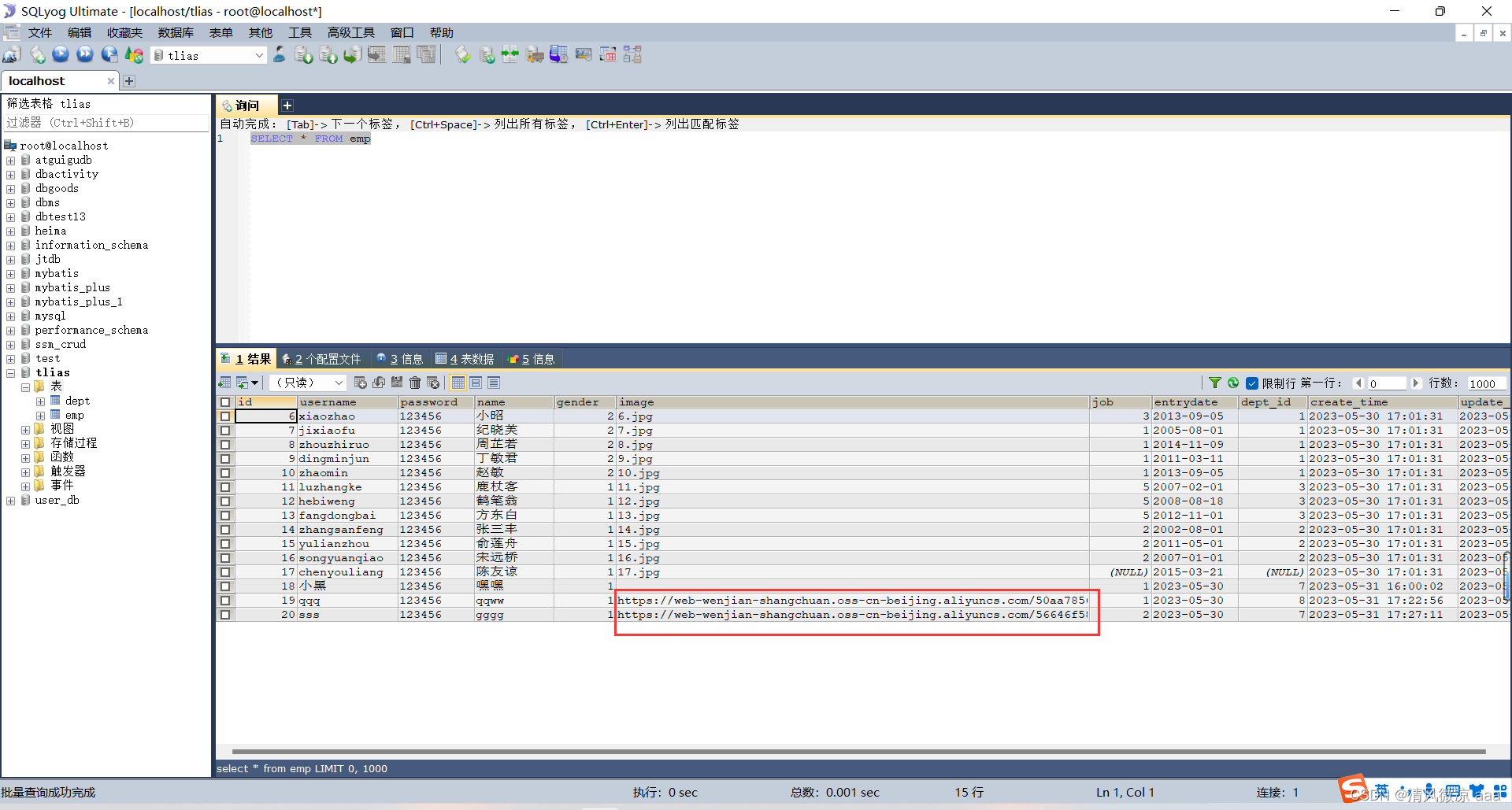Open the user manager icon
Image resolution: width=1512 pixels, height=810 pixels.
tap(280, 55)
